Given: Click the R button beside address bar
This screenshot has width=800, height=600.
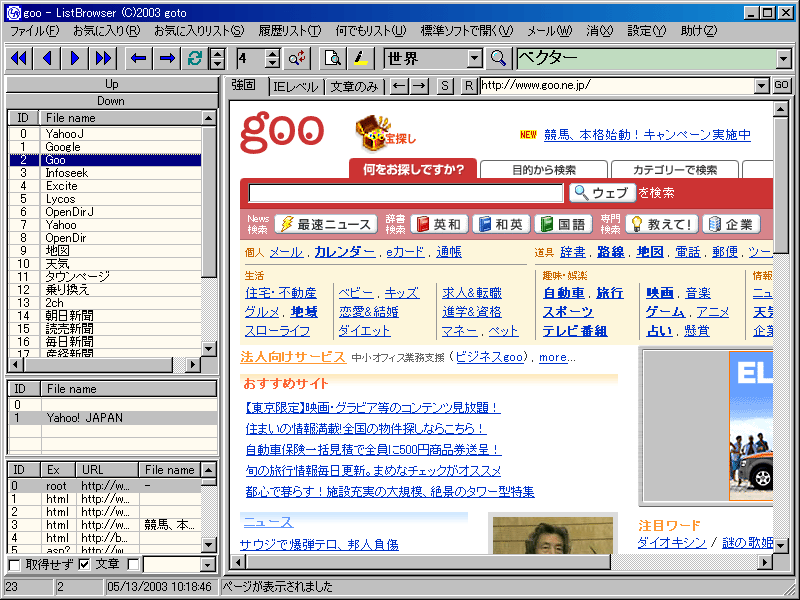Looking at the screenshot, I should (468, 86).
